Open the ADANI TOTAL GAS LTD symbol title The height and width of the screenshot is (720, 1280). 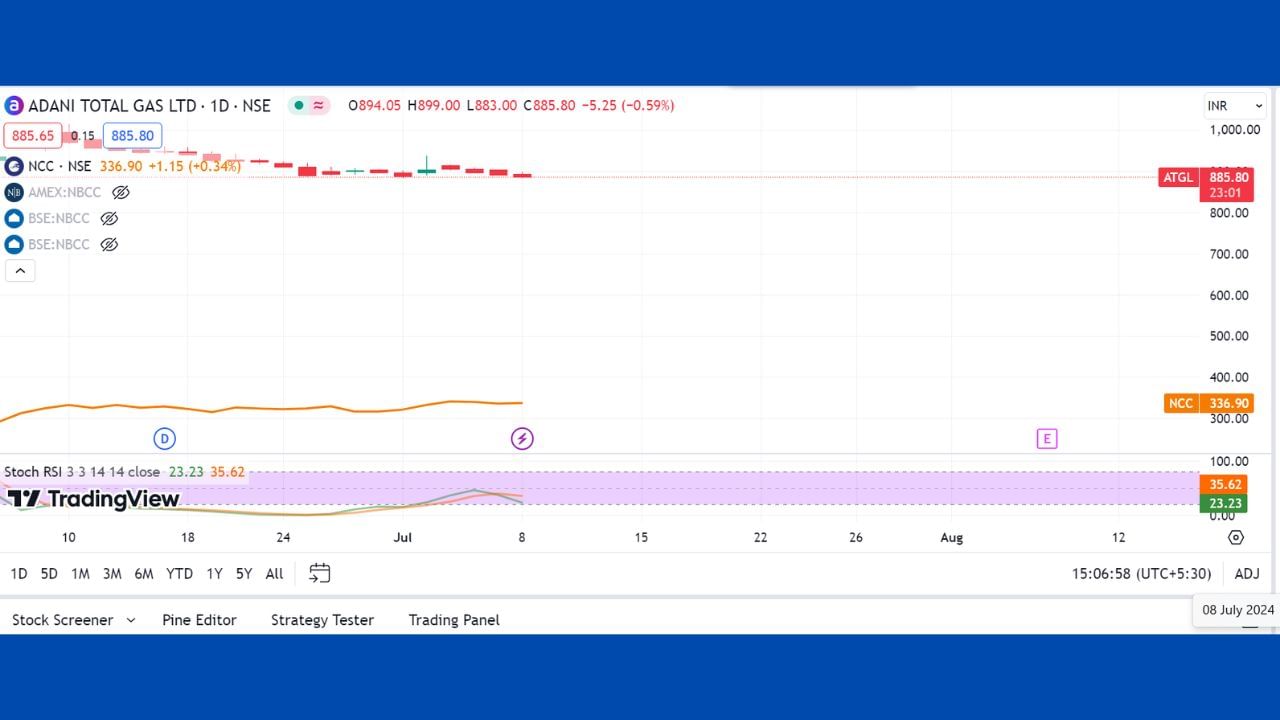[x=149, y=105]
